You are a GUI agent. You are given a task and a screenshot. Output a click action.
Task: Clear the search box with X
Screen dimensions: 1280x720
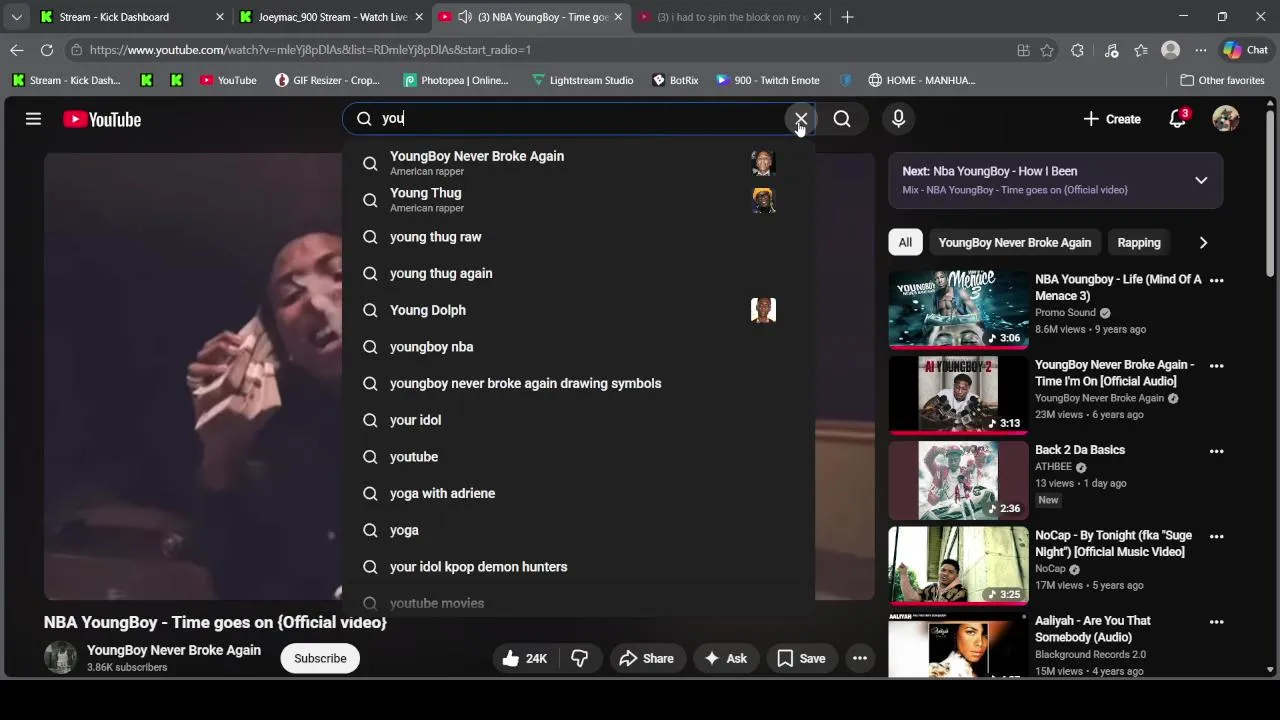click(800, 119)
